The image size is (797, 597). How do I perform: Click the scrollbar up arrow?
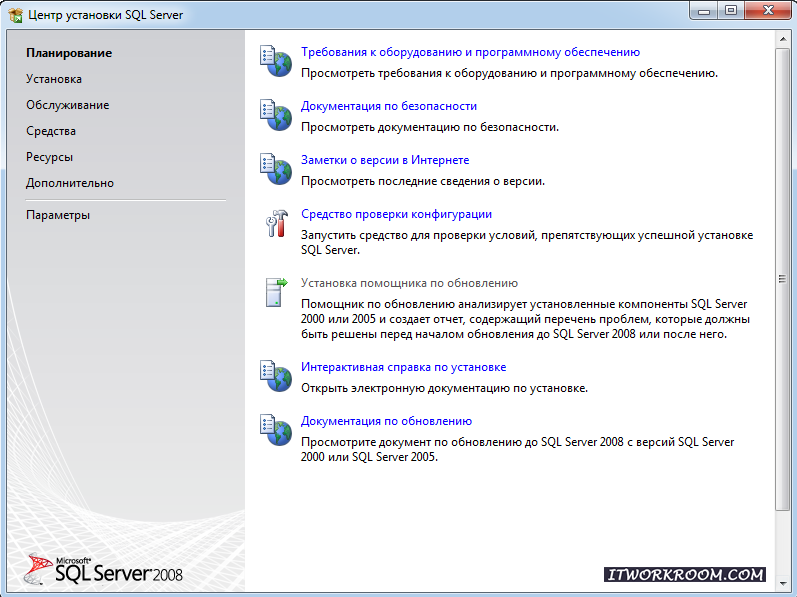[782, 39]
